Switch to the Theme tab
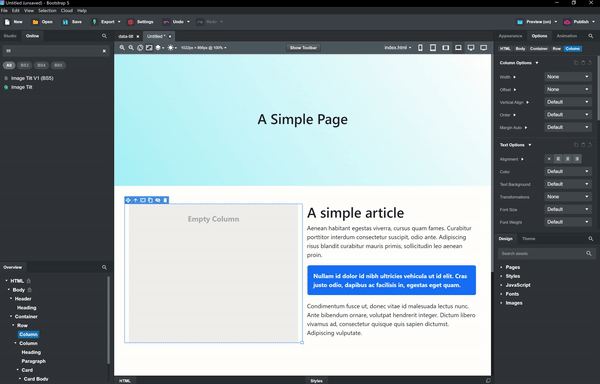Screen dimensions: 600x384 [x=528, y=239]
